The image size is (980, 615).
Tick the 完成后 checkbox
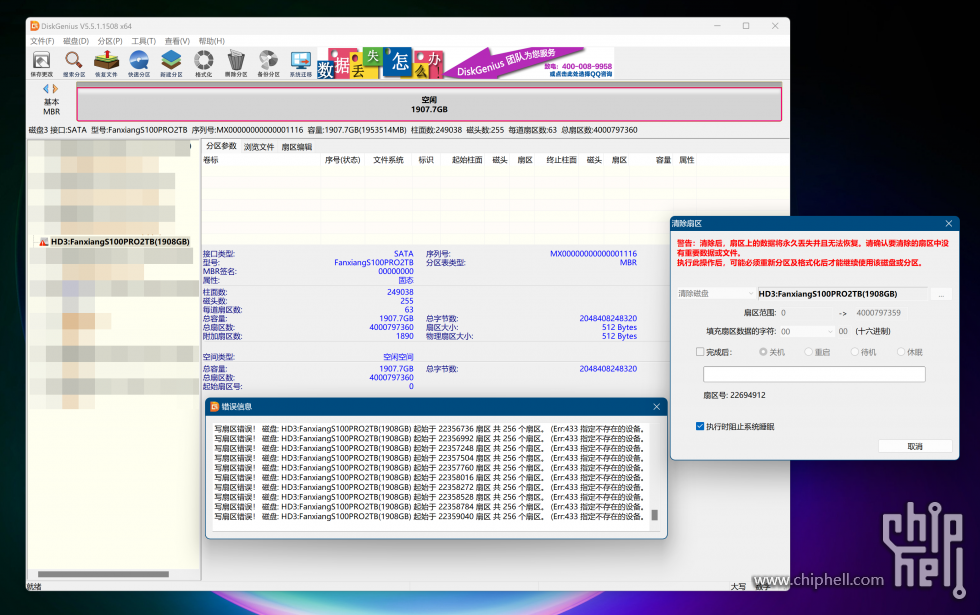(700, 352)
